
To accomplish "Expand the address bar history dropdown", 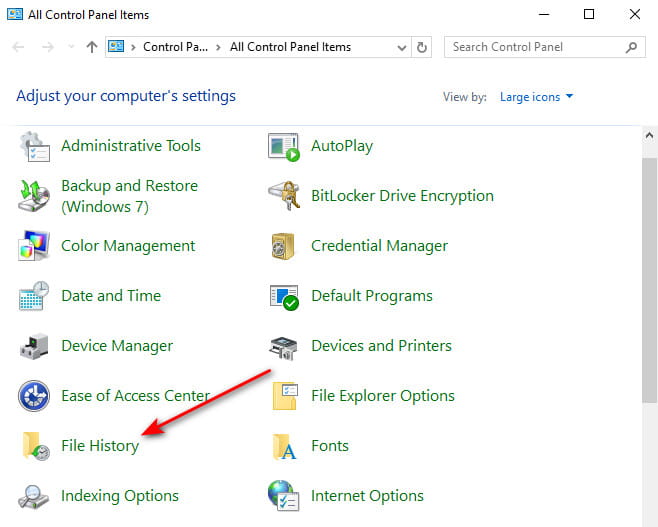I will [x=402, y=47].
